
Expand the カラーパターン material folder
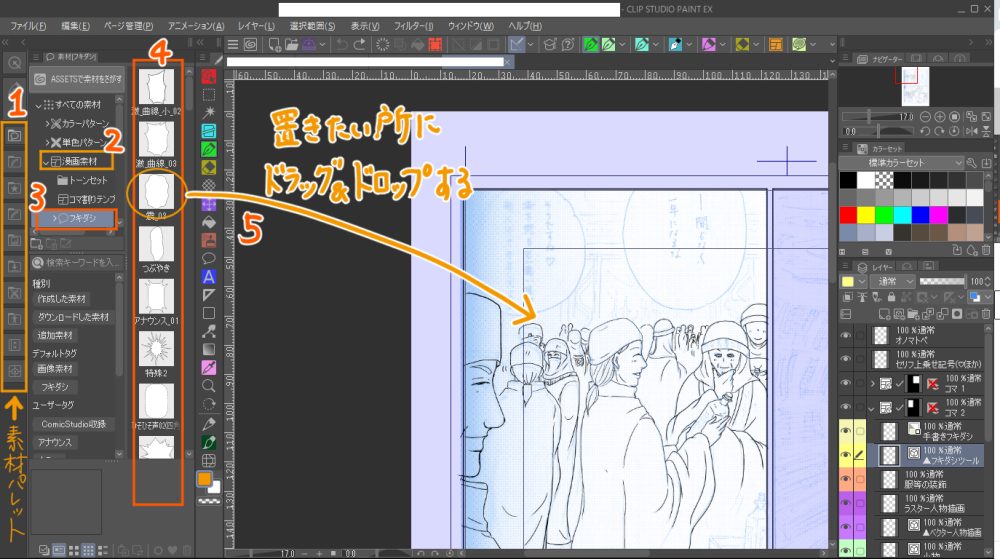point(48,123)
